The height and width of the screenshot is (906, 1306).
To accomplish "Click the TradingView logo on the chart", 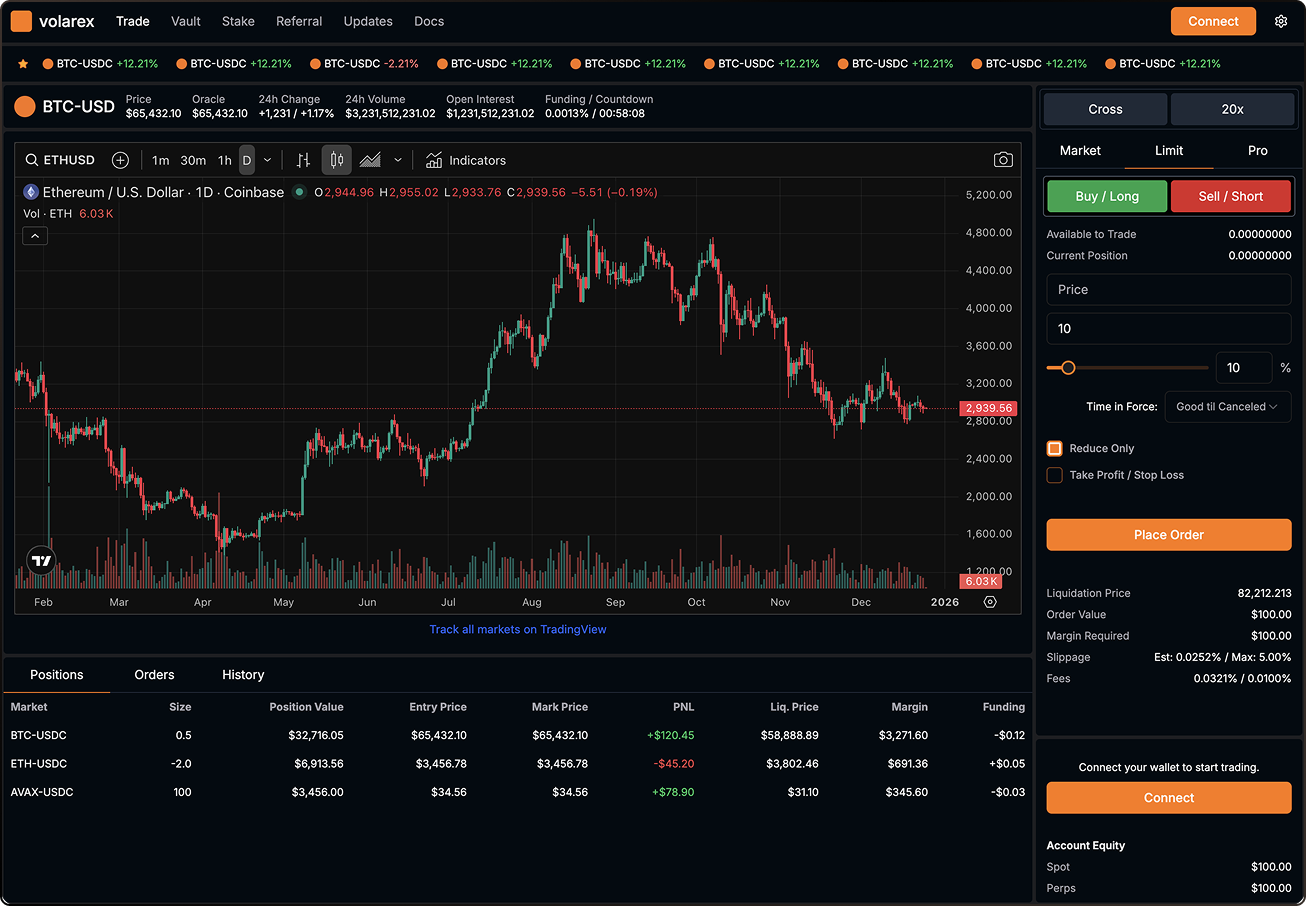I will 40,560.
